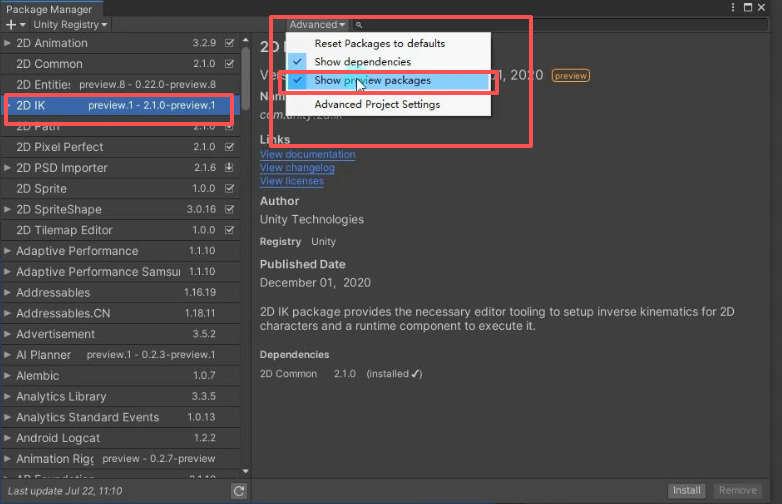The width and height of the screenshot is (782, 504).
Task: Click update-available icon for 2D PSD Importer
Action: pyautogui.click(x=229, y=168)
